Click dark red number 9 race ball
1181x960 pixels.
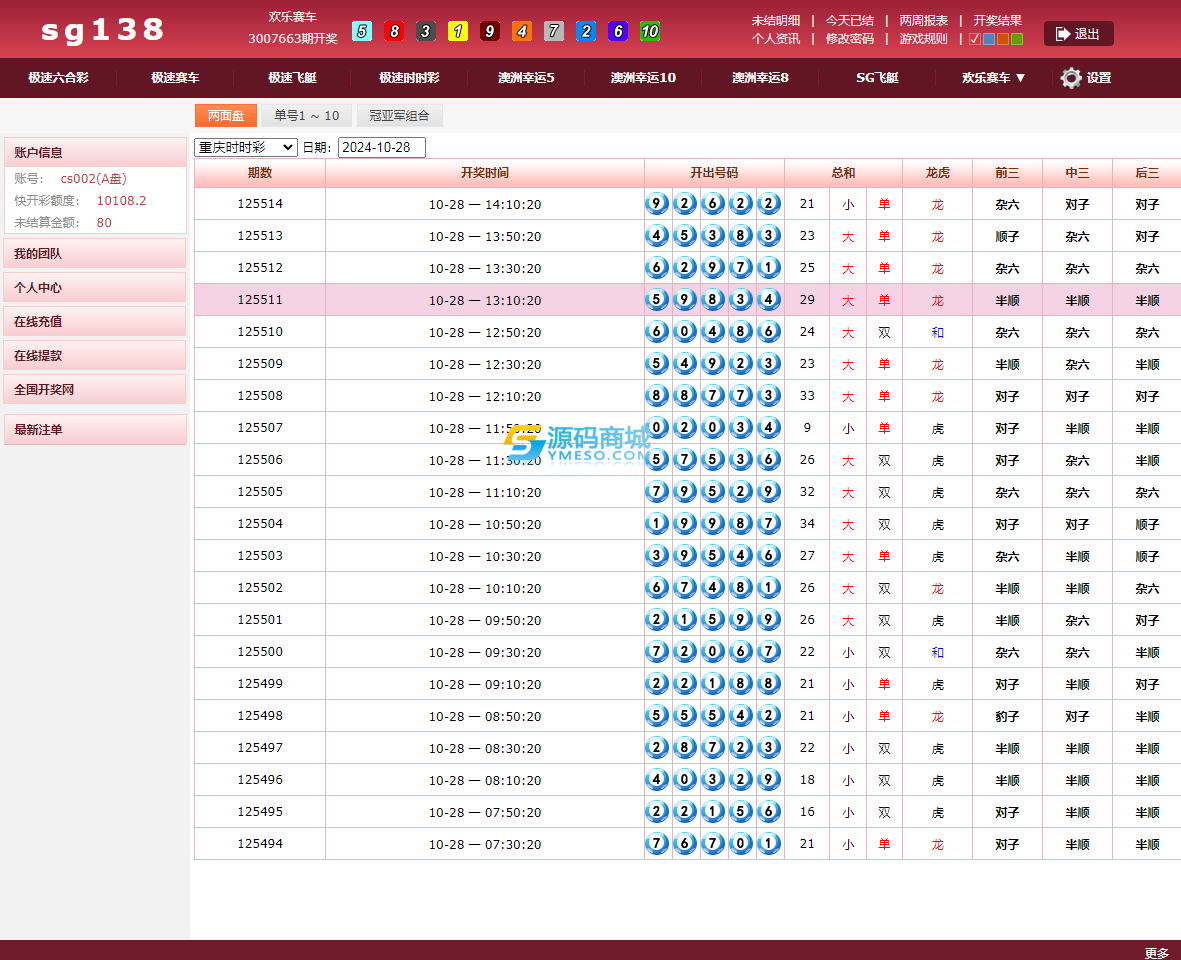point(490,31)
